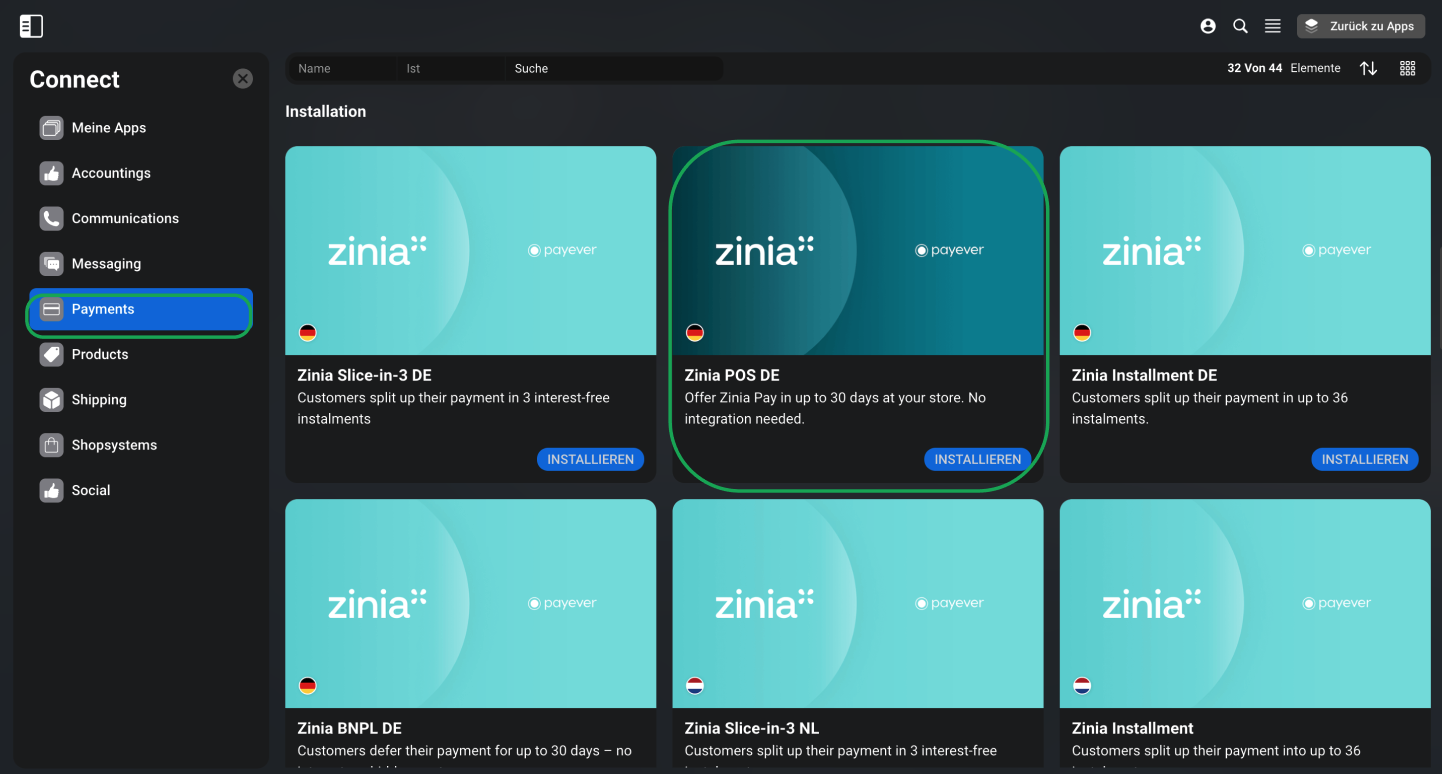
Task: Select the Products category
Action: 140,354
